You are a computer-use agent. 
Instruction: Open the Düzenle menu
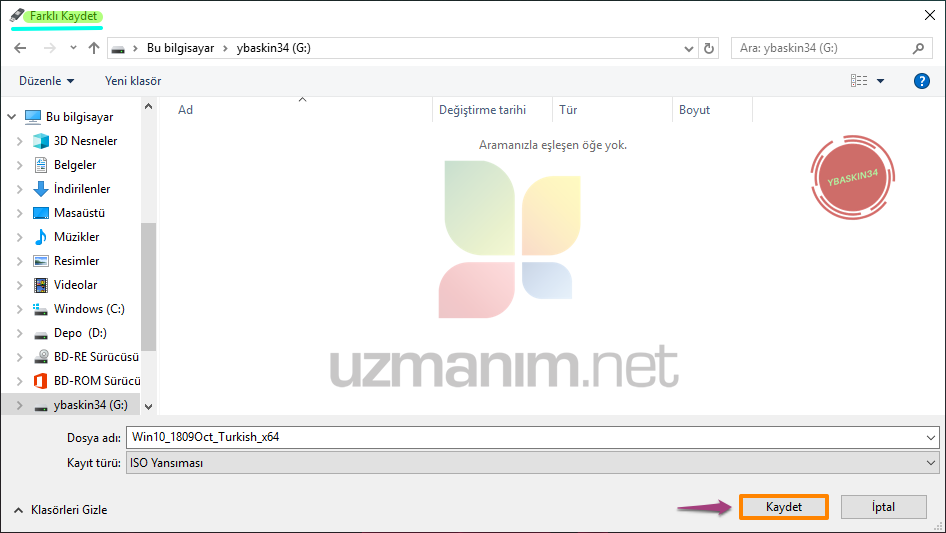click(46, 81)
